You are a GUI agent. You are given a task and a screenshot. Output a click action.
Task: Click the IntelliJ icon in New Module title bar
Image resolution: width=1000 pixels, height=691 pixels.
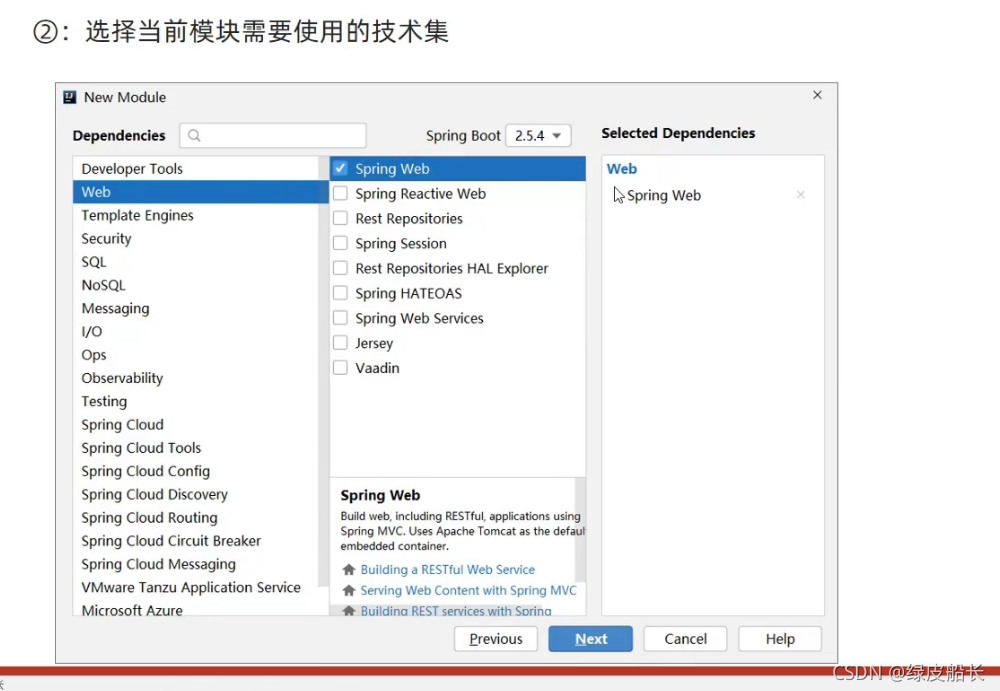coord(70,97)
